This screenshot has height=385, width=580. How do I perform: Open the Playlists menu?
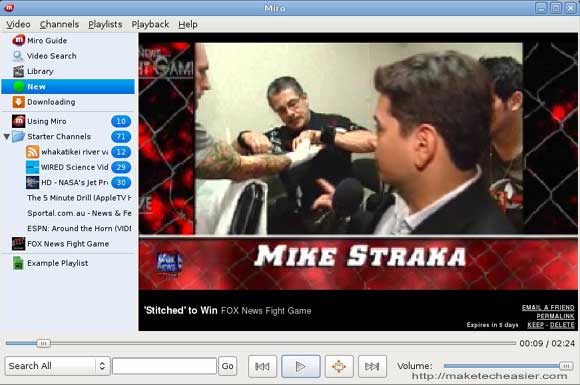(x=105, y=24)
